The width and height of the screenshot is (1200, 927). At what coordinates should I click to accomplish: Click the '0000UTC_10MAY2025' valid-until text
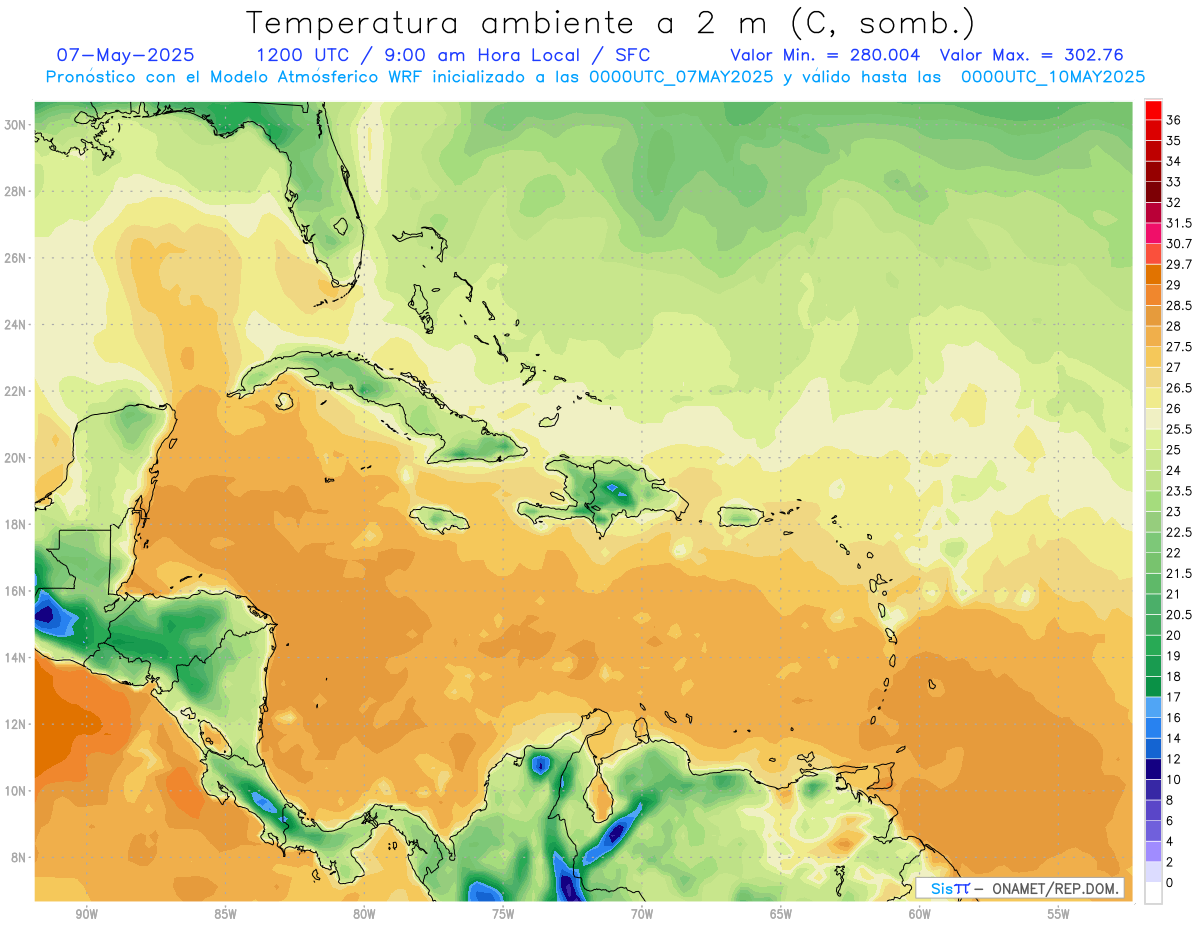1053,77
